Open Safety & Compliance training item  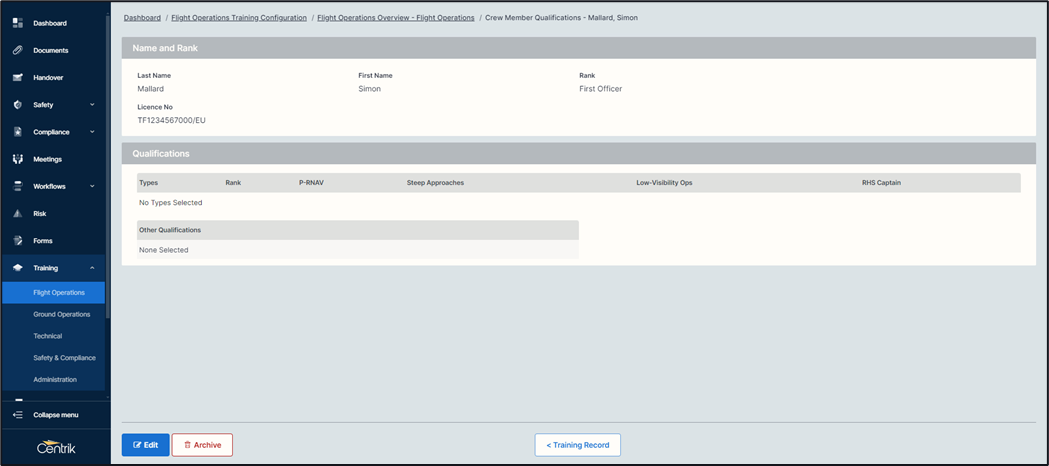[64, 358]
